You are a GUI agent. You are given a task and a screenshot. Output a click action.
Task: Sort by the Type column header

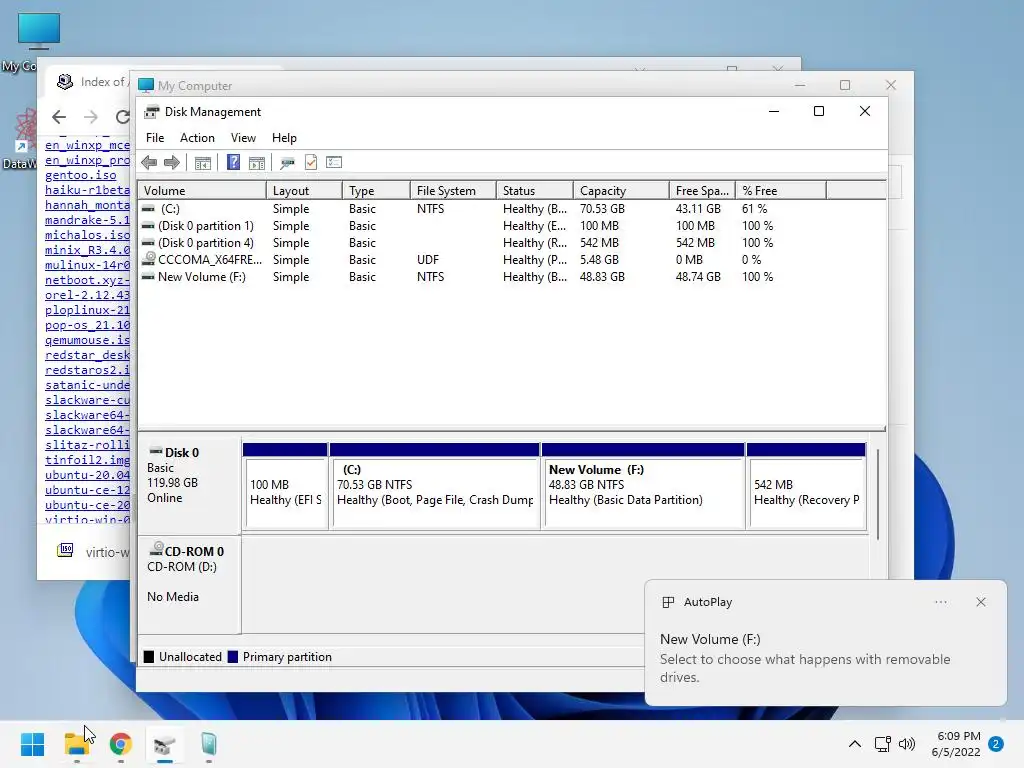coord(376,191)
